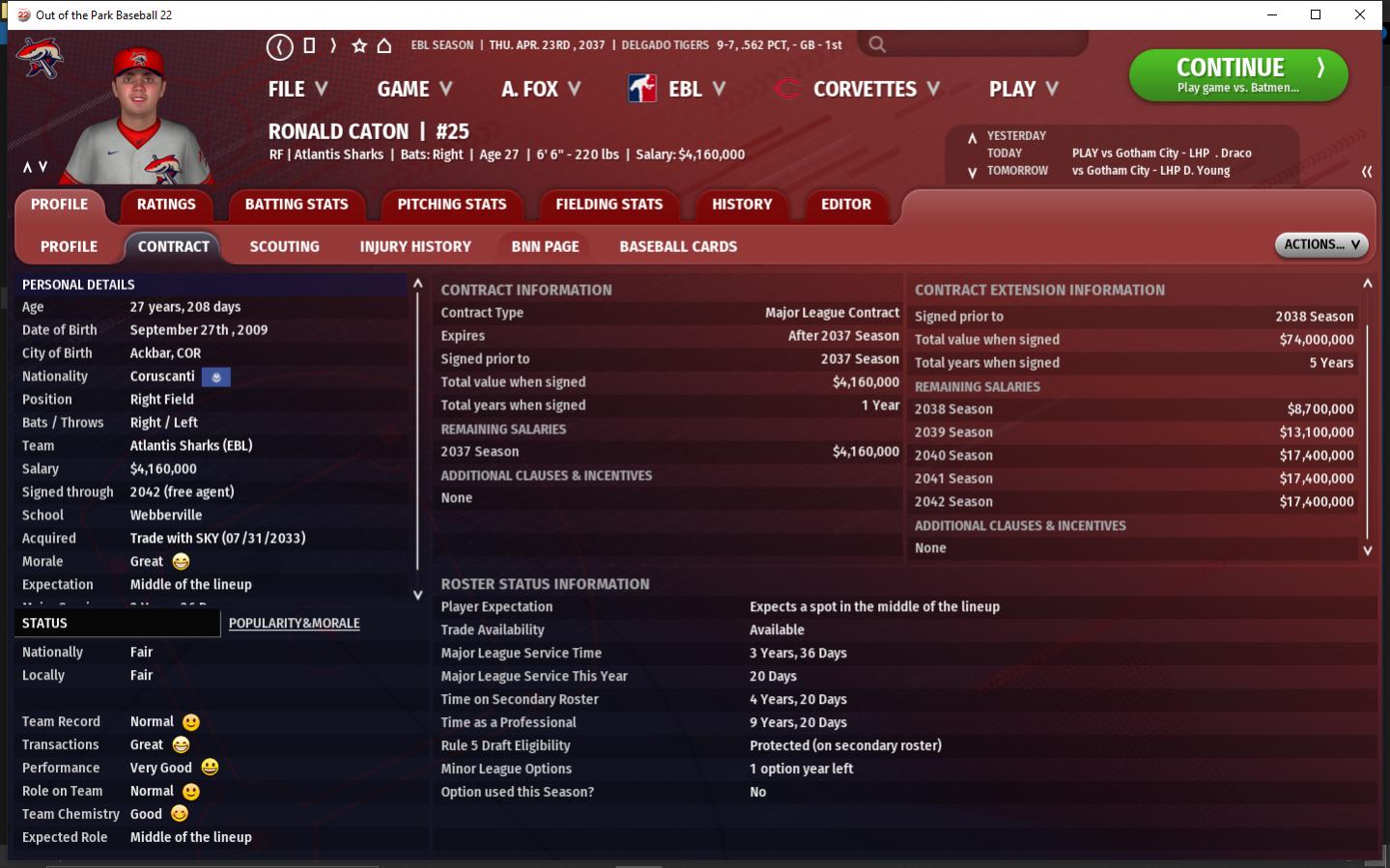Open the SCOUTING sub-tab
This screenshot has height=868, width=1390.
coord(284,247)
